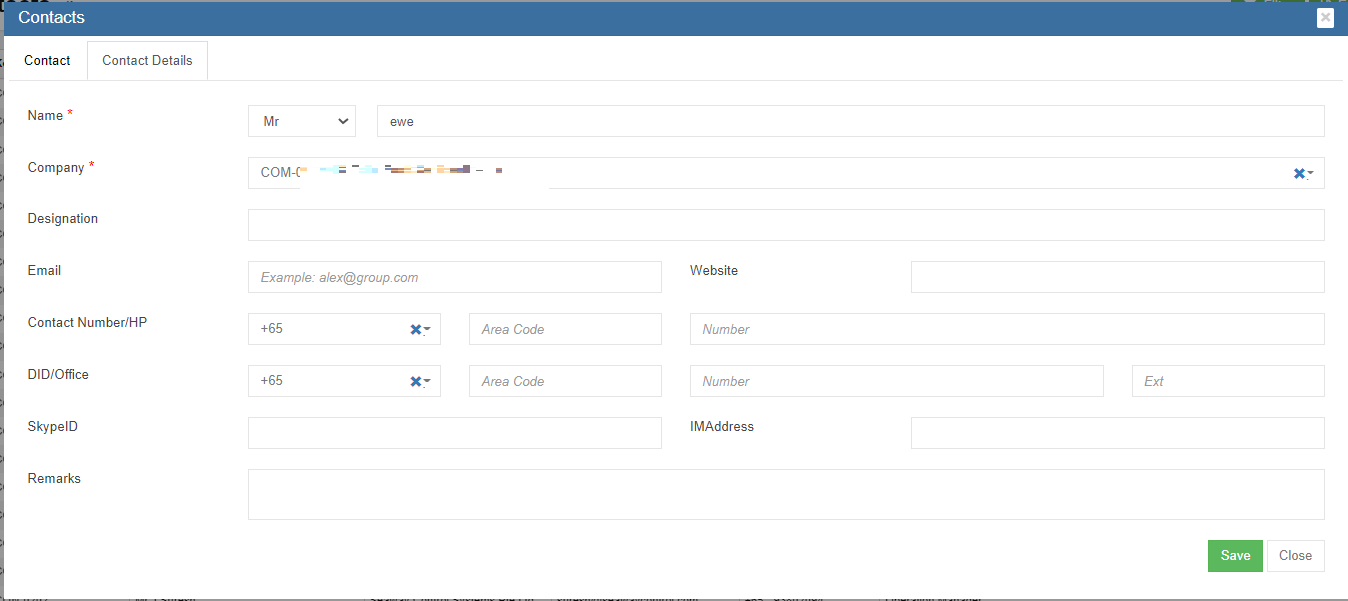Image resolution: width=1348 pixels, height=601 pixels.
Task: Close the Contacts dialog with X icon
Action: [x=1325, y=18]
